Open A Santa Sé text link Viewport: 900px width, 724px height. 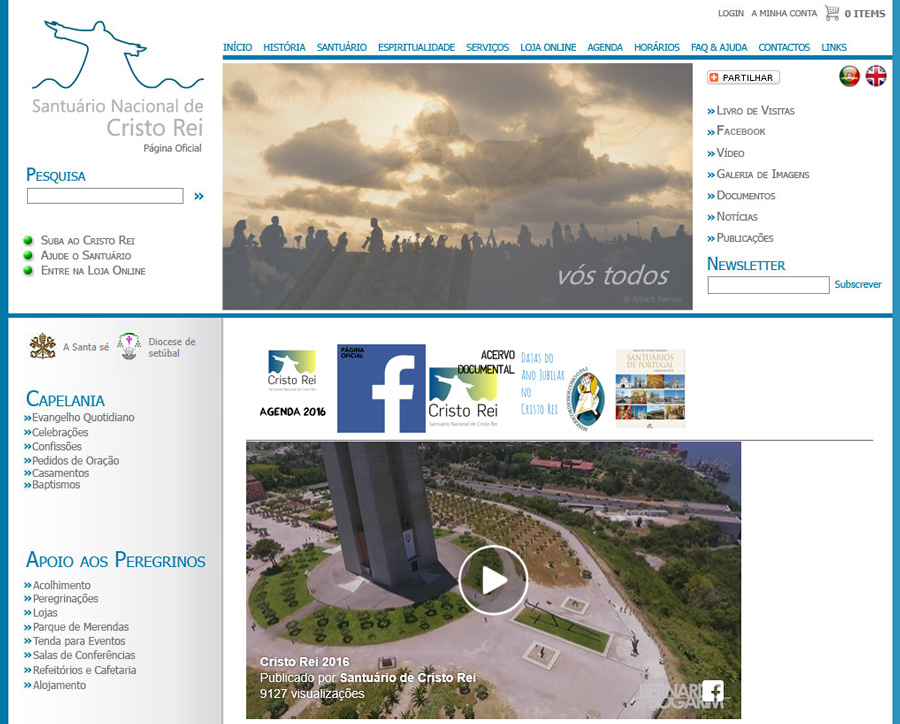pyautogui.click(x=86, y=347)
